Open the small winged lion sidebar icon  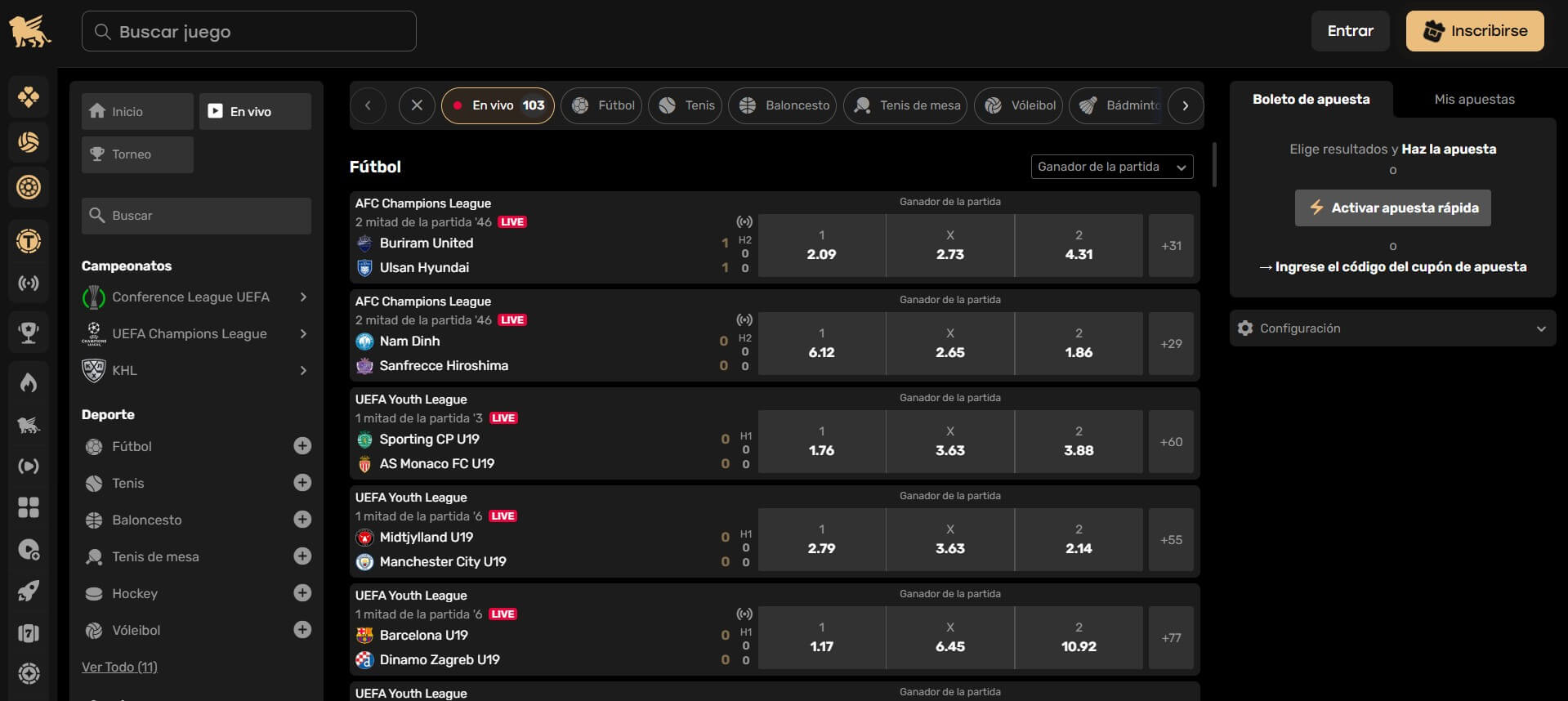pyautogui.click(x=29, y=425)
